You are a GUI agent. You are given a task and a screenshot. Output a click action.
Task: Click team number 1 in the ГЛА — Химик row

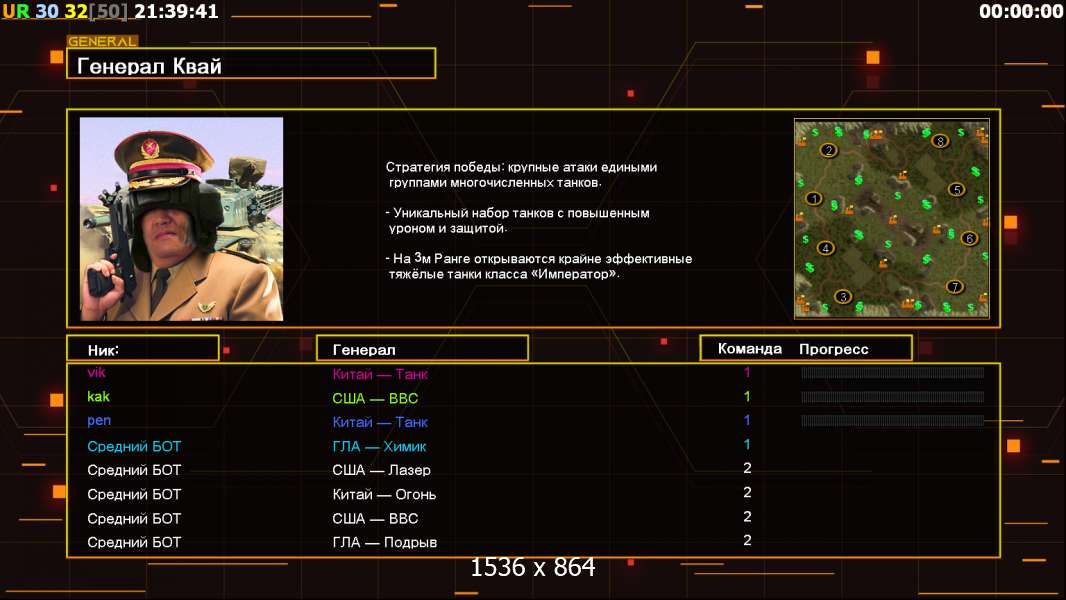[746, 444]
